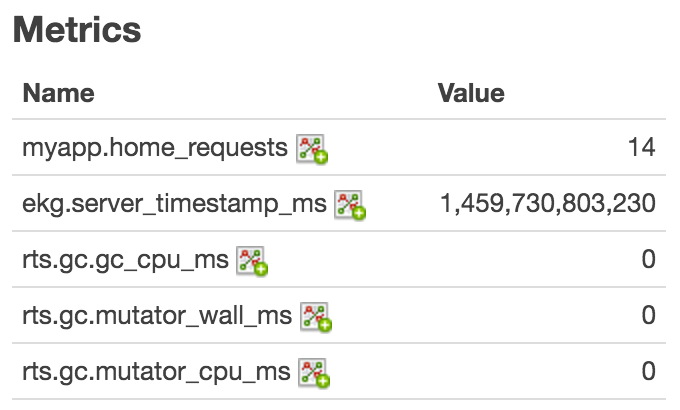Viewport: 680px width, 410px height.
Task: Select the rts.gc.mutator_wall_ms metric name
Action: (x=157, y=316)
